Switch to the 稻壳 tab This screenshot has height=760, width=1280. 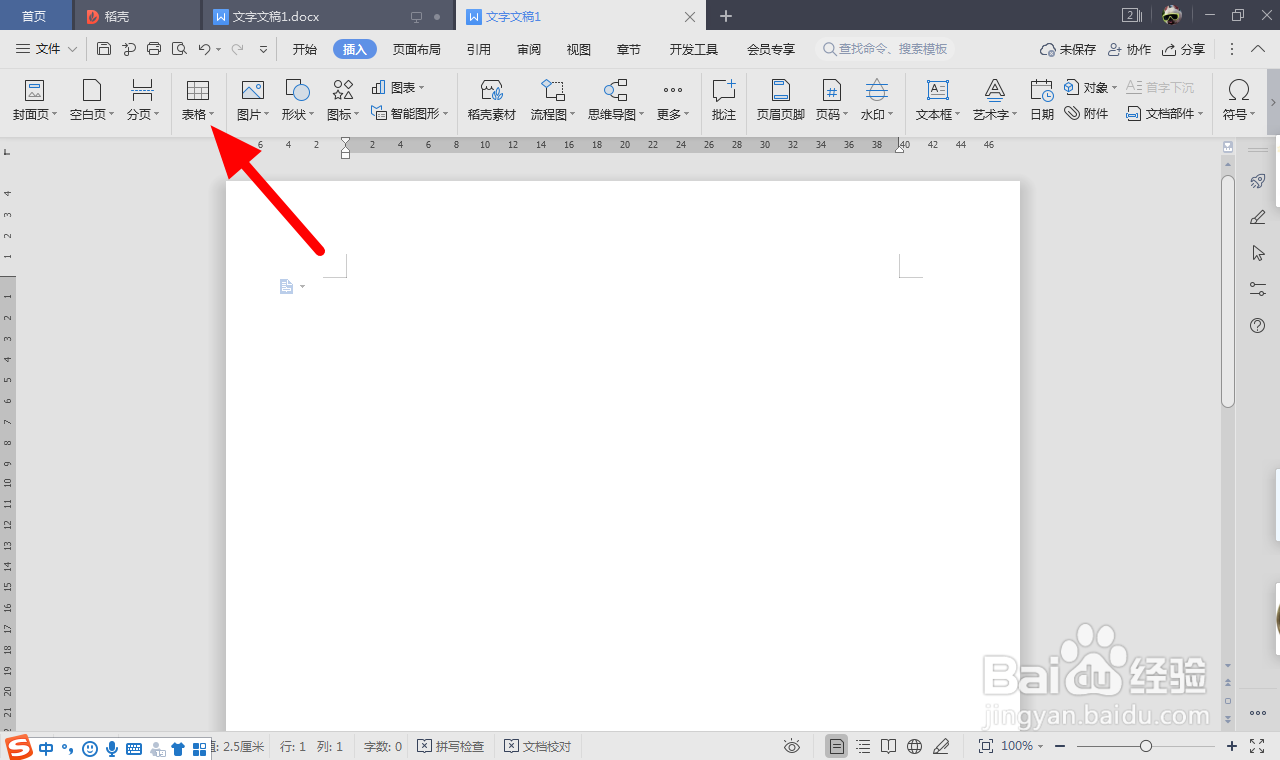(x=137, y=16)
